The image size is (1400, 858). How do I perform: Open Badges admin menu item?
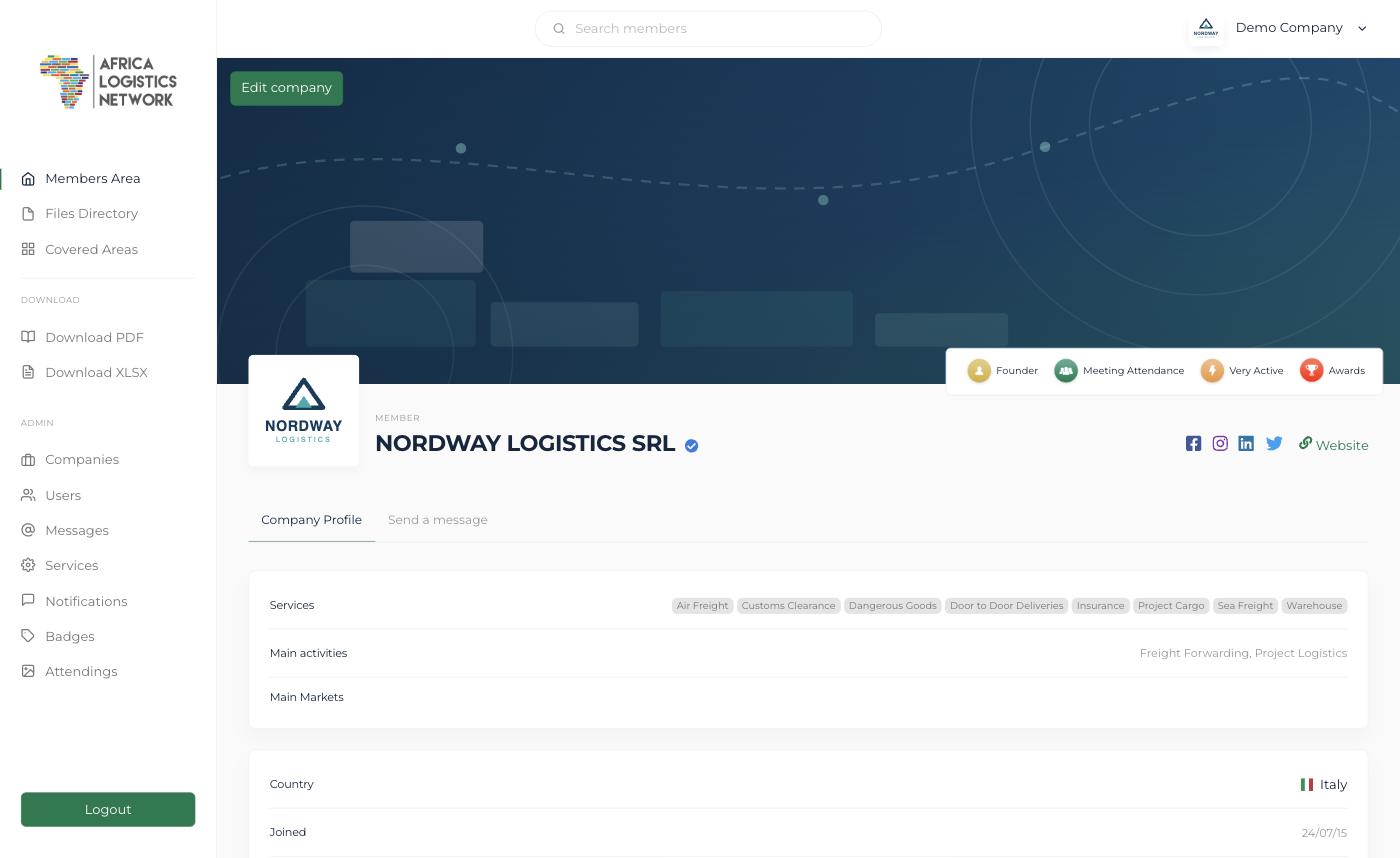(69, 636)
